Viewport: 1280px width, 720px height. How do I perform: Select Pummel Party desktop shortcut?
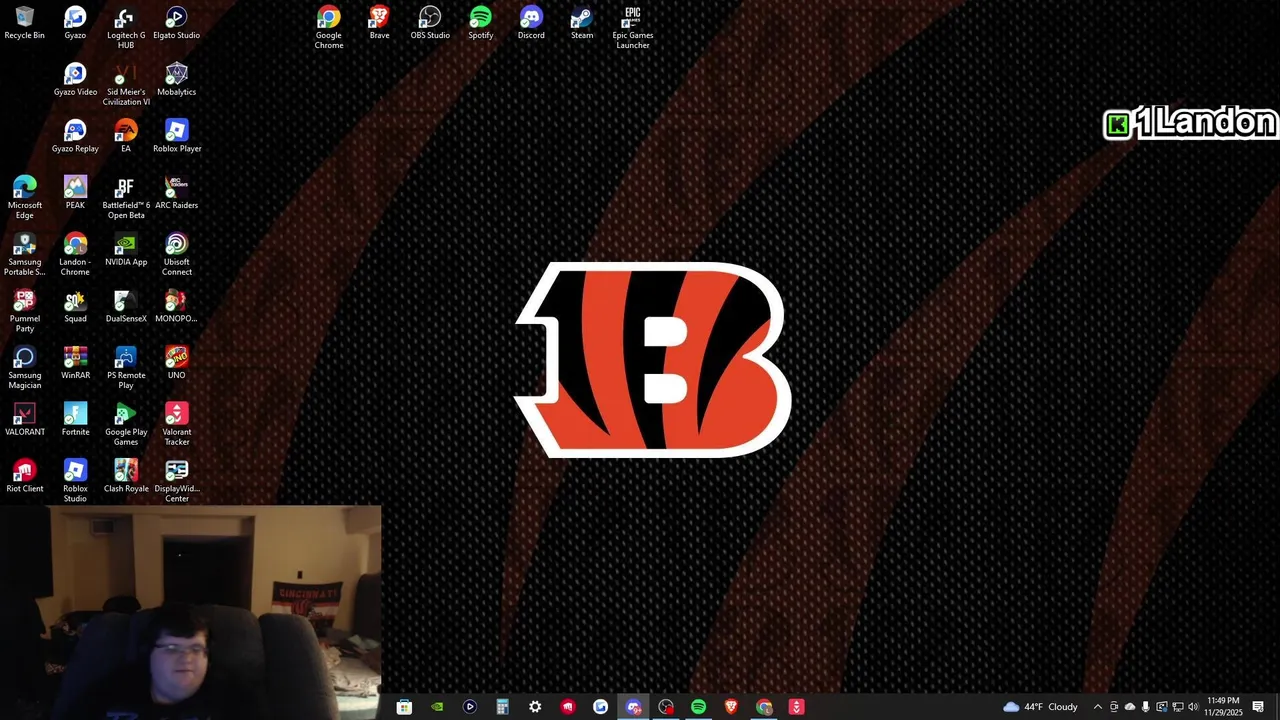[x=25, y=312]
